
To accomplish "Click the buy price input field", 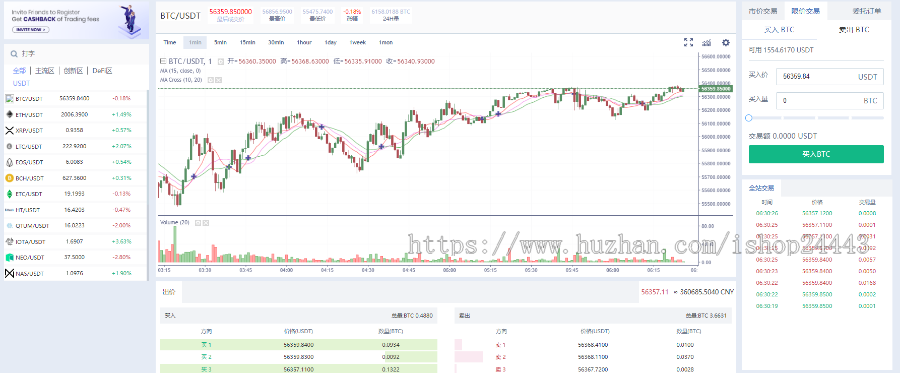I will pos(829,76).
